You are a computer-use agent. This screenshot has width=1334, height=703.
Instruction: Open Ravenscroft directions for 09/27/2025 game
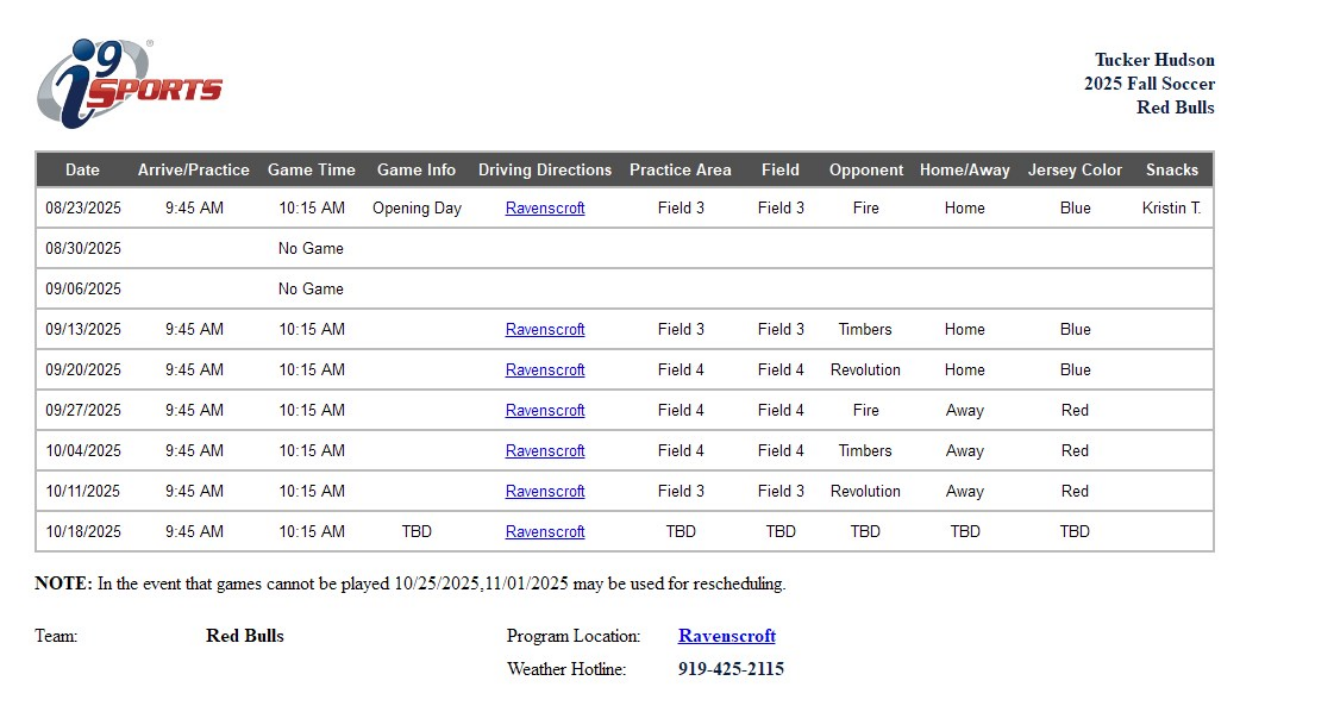pyautogui.click(x=545, y=411)
